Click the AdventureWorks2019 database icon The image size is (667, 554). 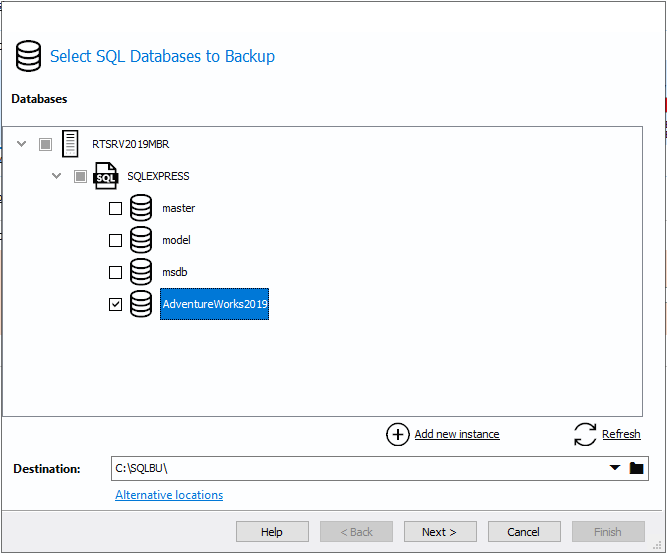point(141,304)
